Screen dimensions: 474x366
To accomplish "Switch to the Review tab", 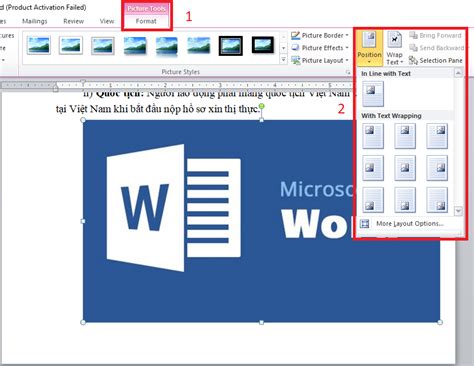I will click(74, 21).
